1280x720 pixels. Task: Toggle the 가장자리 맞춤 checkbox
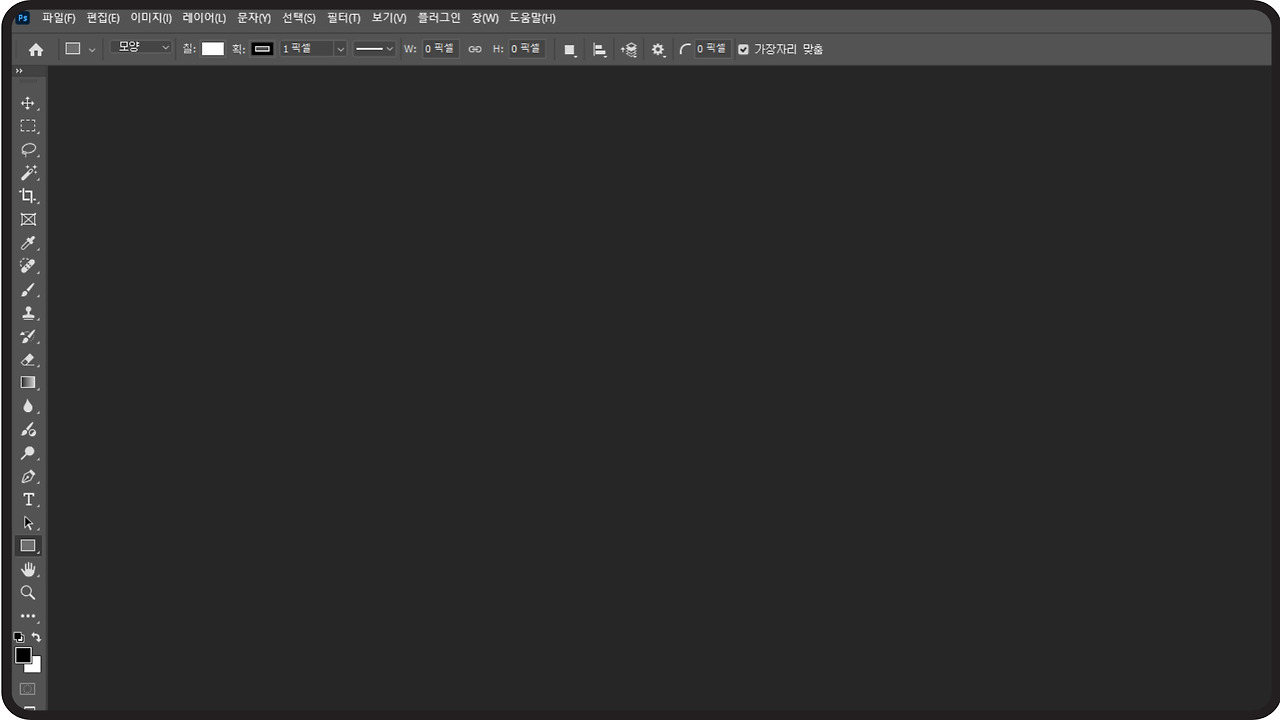pos(743,49)
